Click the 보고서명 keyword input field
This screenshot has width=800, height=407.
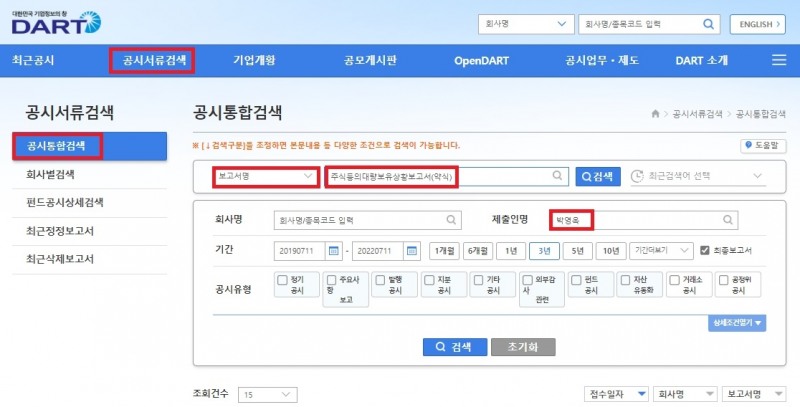point(447,176)
